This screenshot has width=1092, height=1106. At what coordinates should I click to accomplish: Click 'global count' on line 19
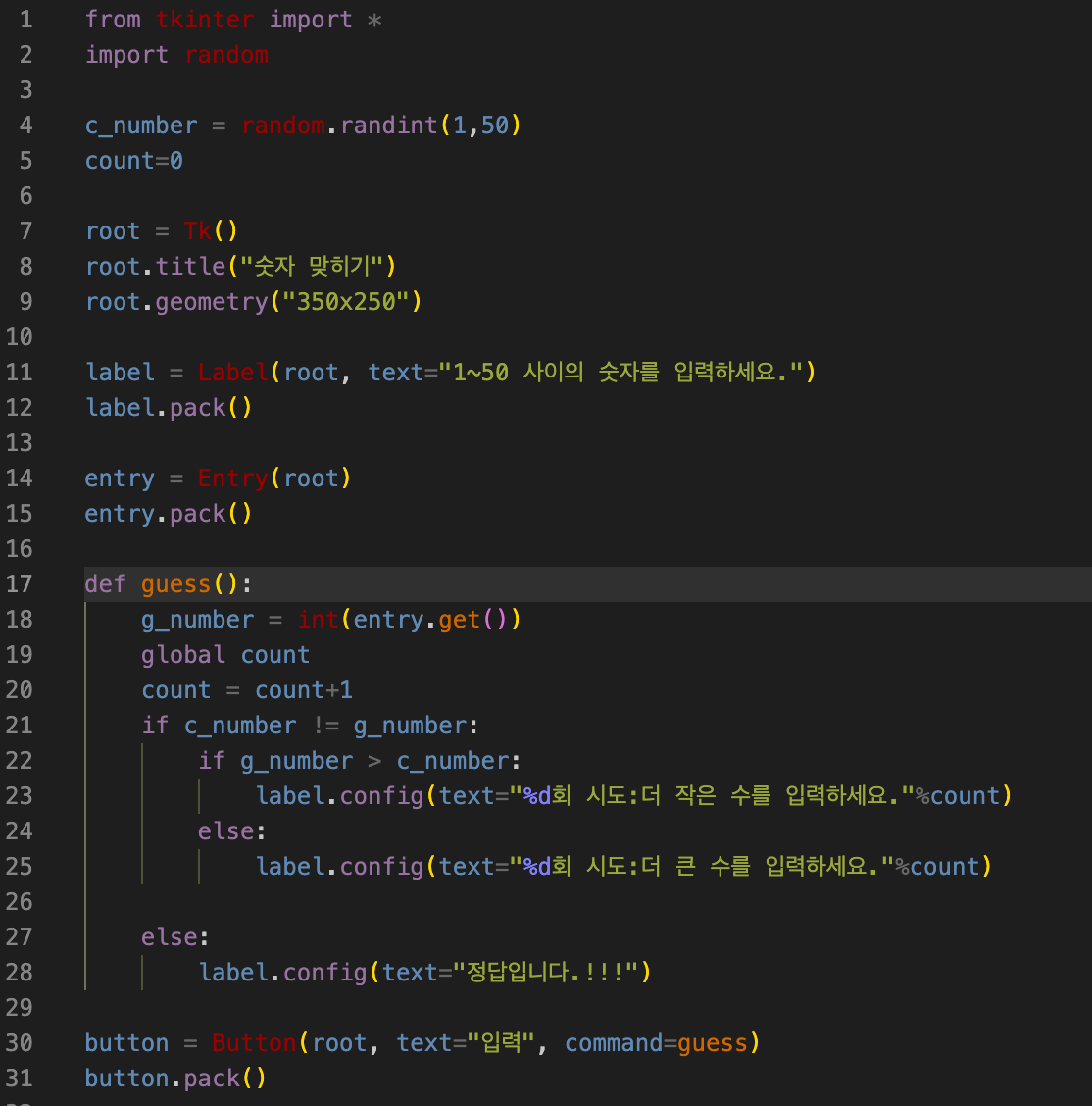pyautogui.click(x=225, y=654)
